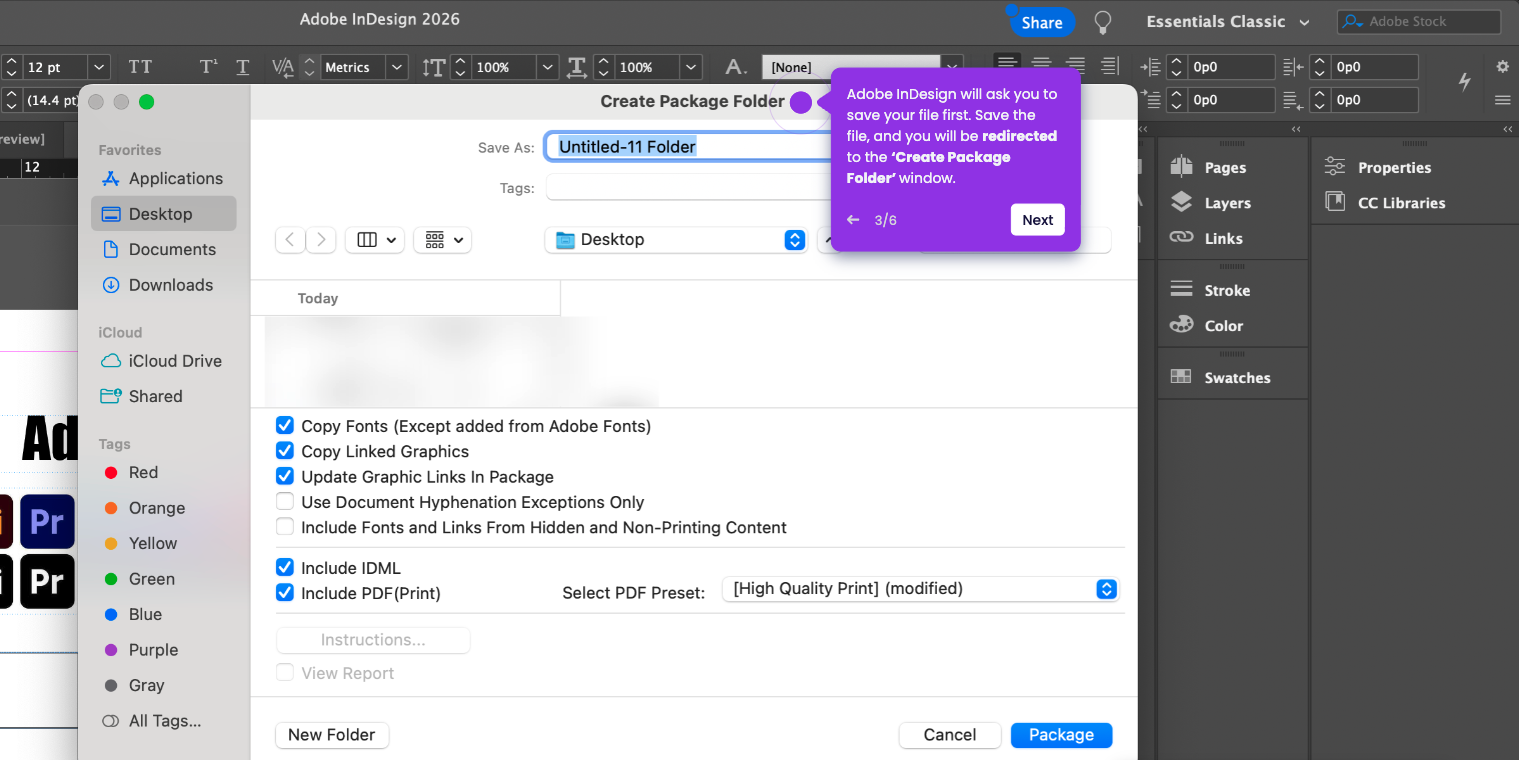Select iCloud Drive in sidebar

point(163,361)
